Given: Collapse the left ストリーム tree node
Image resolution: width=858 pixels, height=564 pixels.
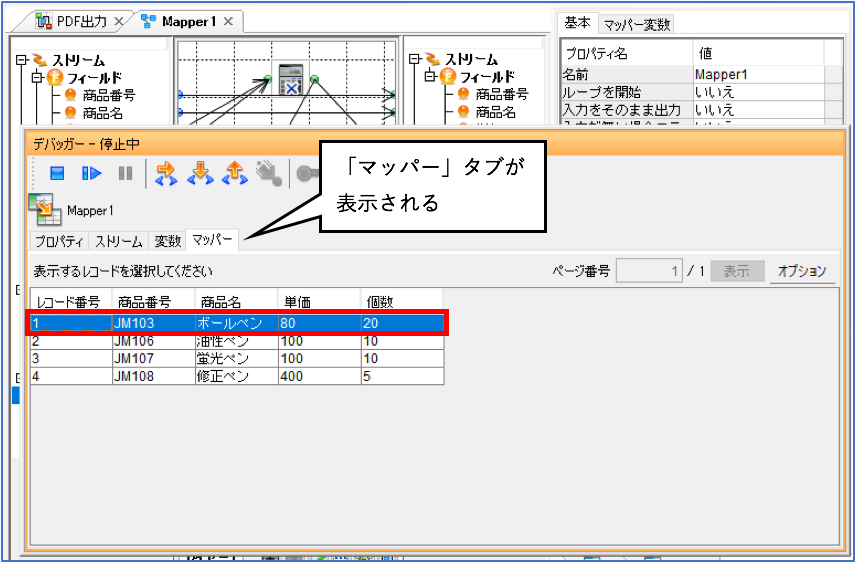Looking at the screenshot, I should [x=21, y=60].
